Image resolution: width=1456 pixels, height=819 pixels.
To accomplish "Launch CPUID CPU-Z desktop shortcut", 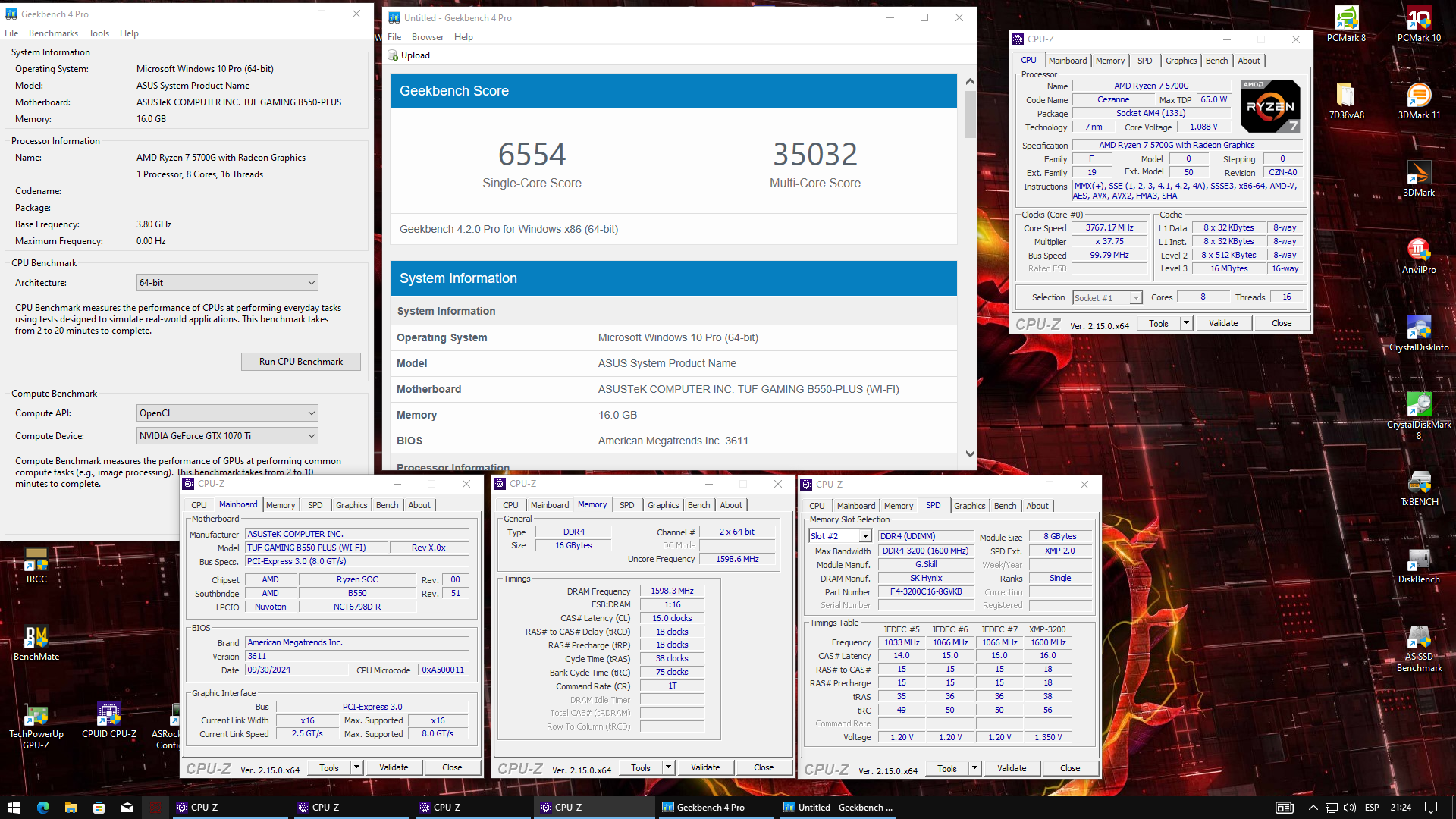I will [108, 720].
